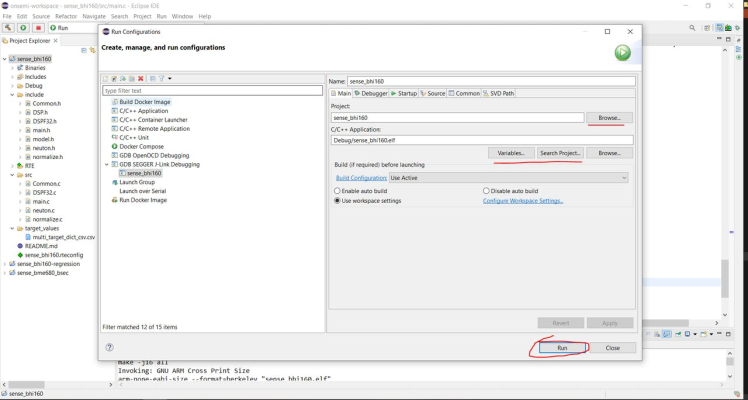Image resolution: width=748 pixels, height=400 pixels.
Task: Click the hammer build icon in toolbar
Action: [x=9, y=28]
